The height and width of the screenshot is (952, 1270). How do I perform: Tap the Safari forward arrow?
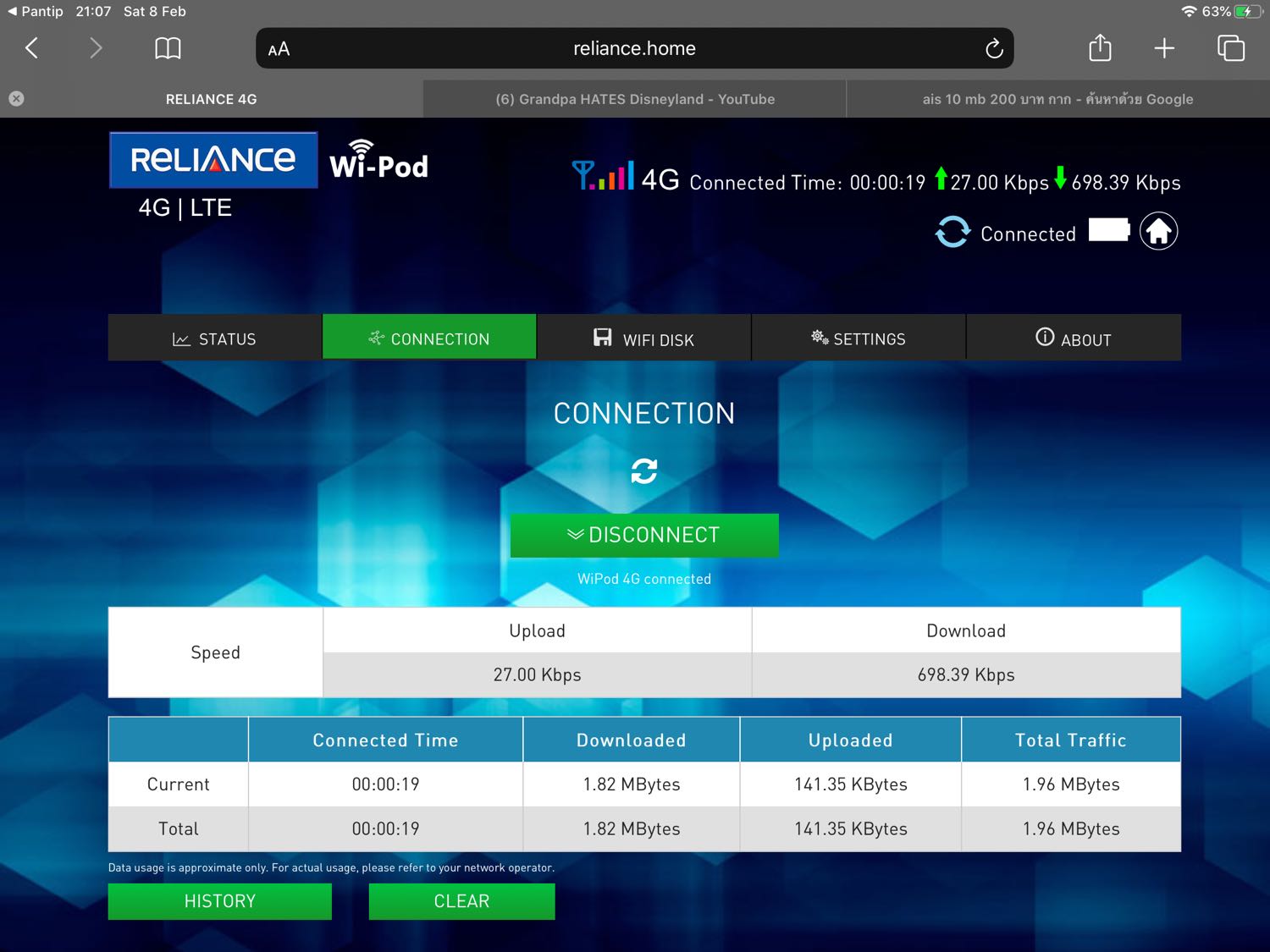tap(96, 48)
